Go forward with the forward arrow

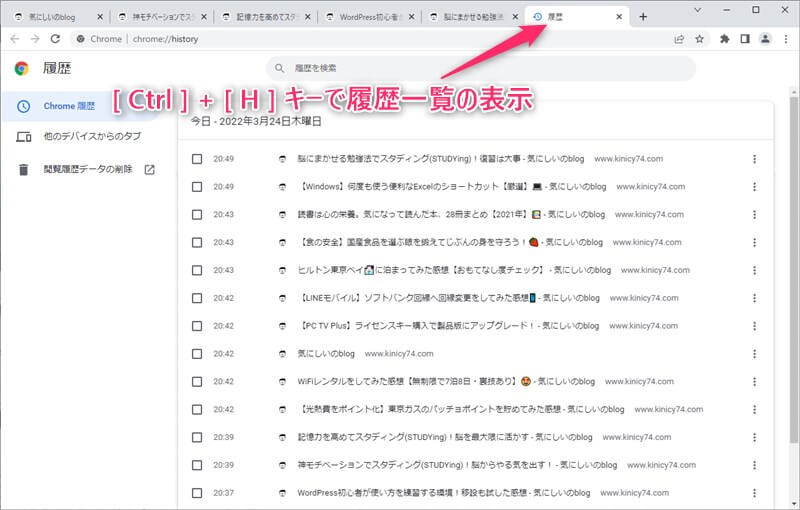point(35,39)
